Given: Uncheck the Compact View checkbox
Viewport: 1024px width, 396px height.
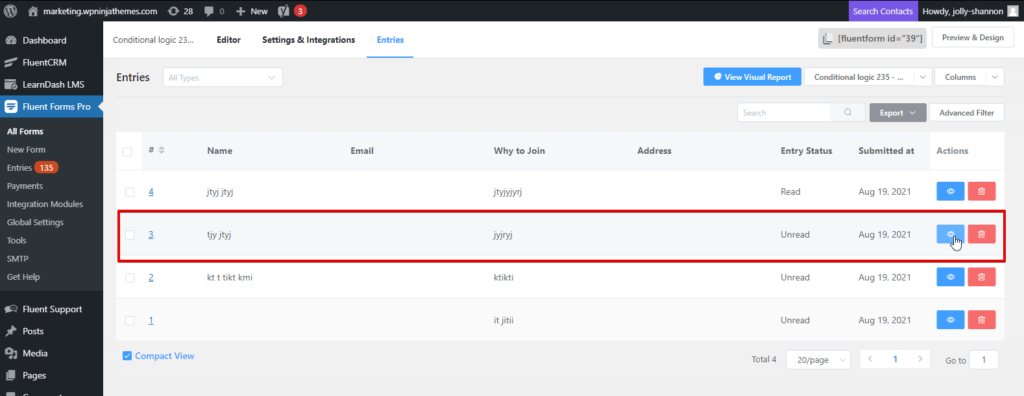Looking at the screenshot, I should (127, 356).
